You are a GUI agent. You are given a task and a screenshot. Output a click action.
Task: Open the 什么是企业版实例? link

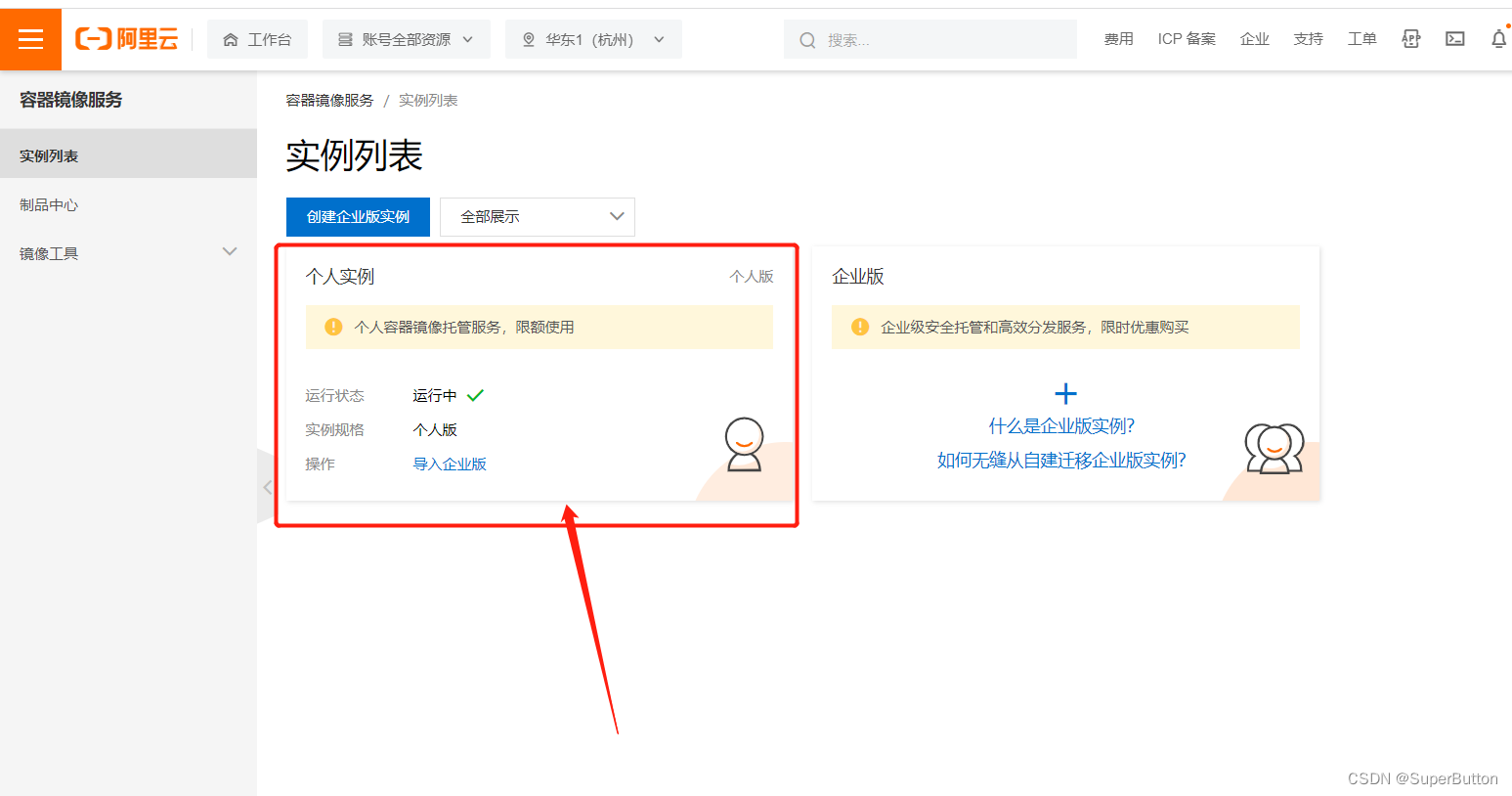1061,425
